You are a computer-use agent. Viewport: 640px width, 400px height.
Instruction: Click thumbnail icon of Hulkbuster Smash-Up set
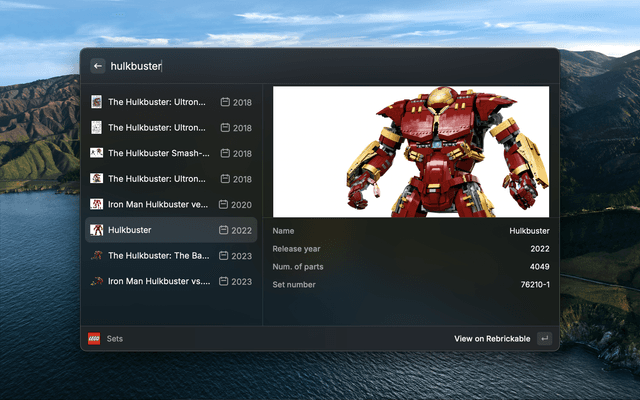97,153
